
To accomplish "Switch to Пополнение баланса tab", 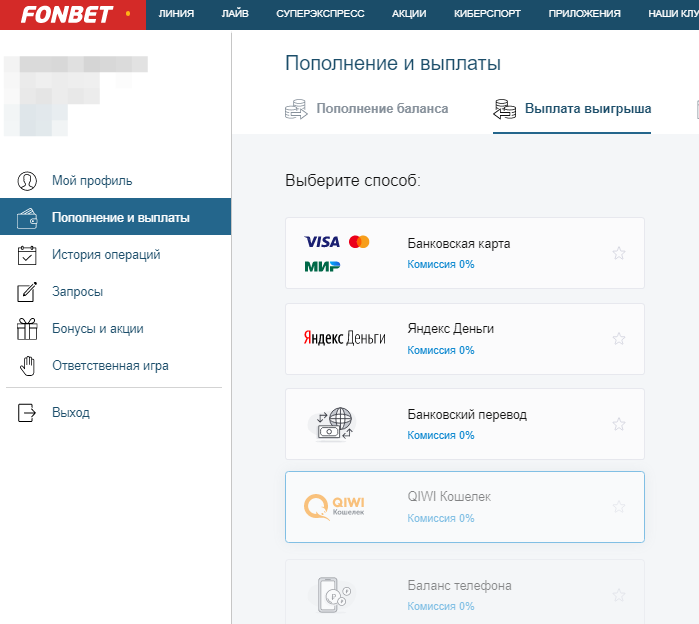I will (382, 108).
